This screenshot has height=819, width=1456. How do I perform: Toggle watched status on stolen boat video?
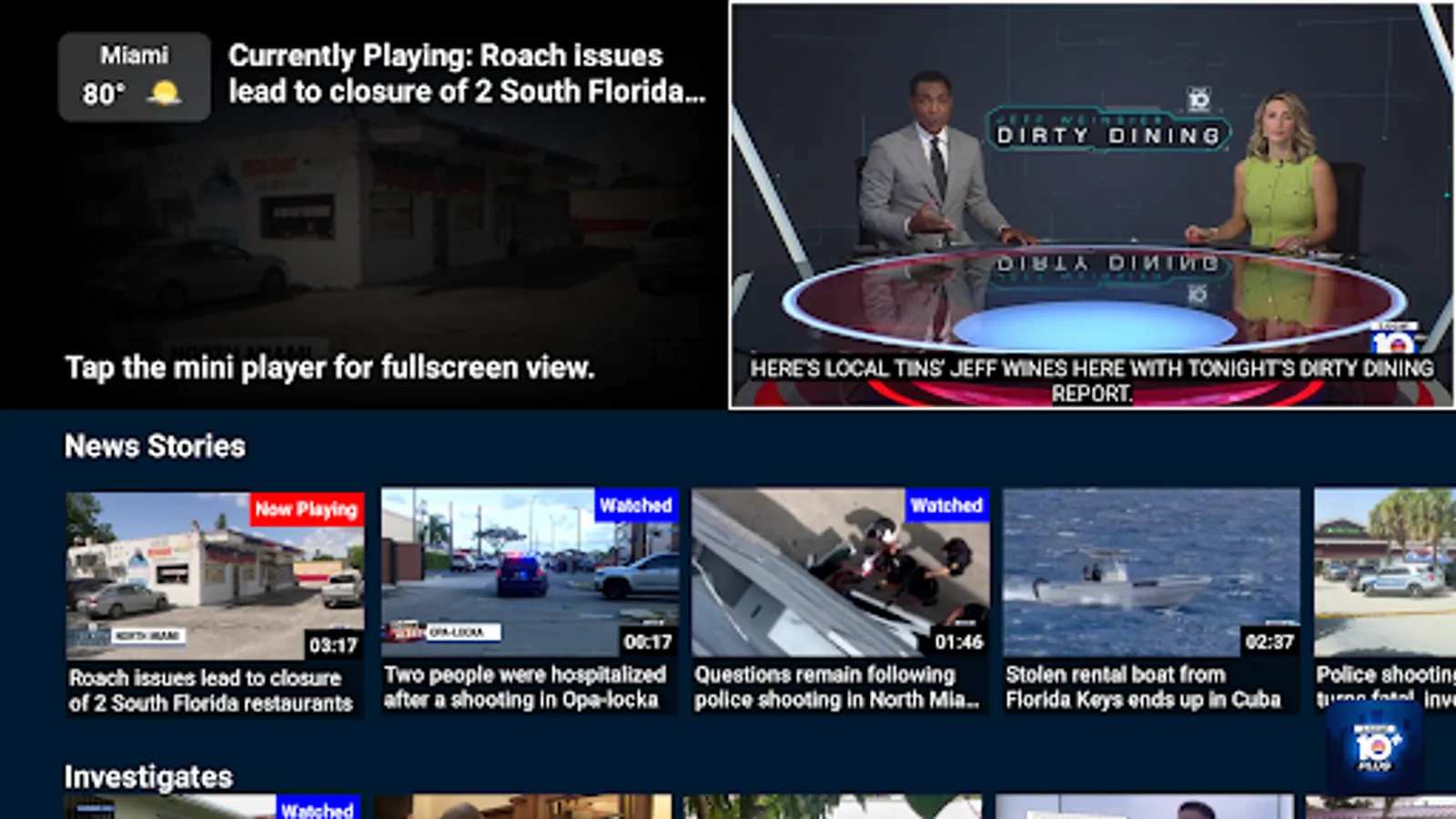pyautogui.click(x=1151, y=573)
